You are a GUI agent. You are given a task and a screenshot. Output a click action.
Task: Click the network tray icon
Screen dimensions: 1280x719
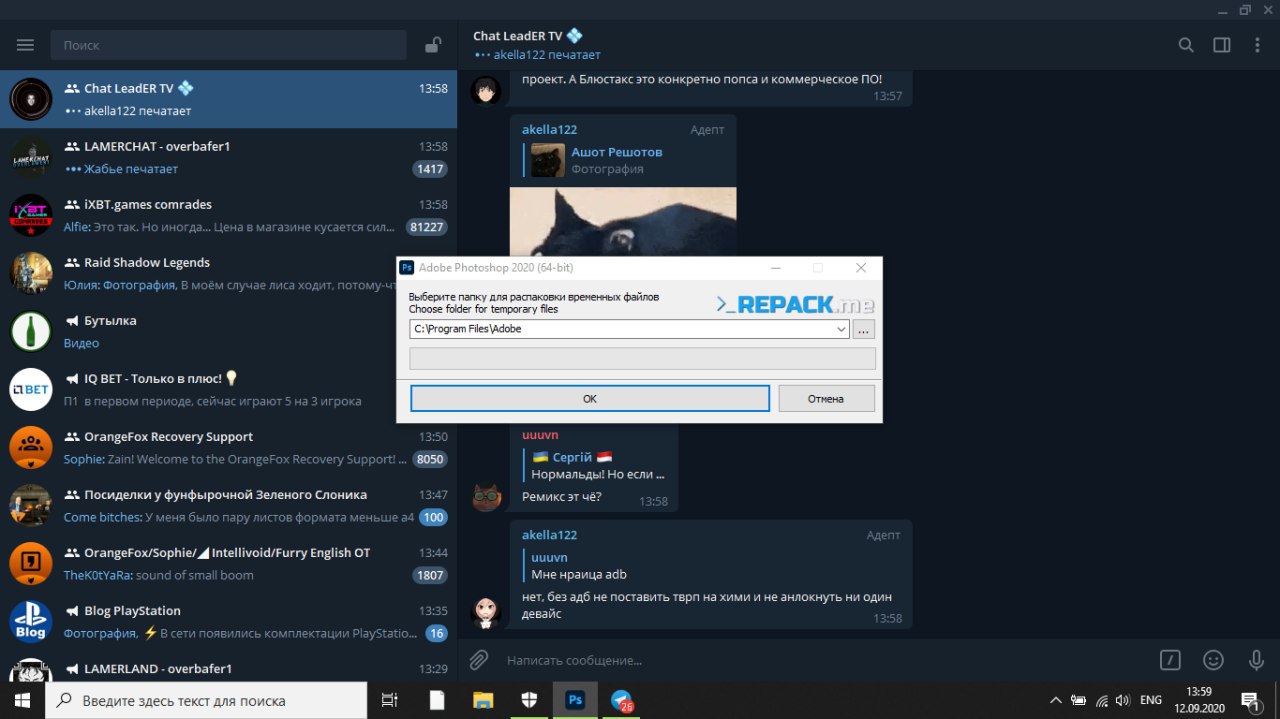(x=1101, y=700)
